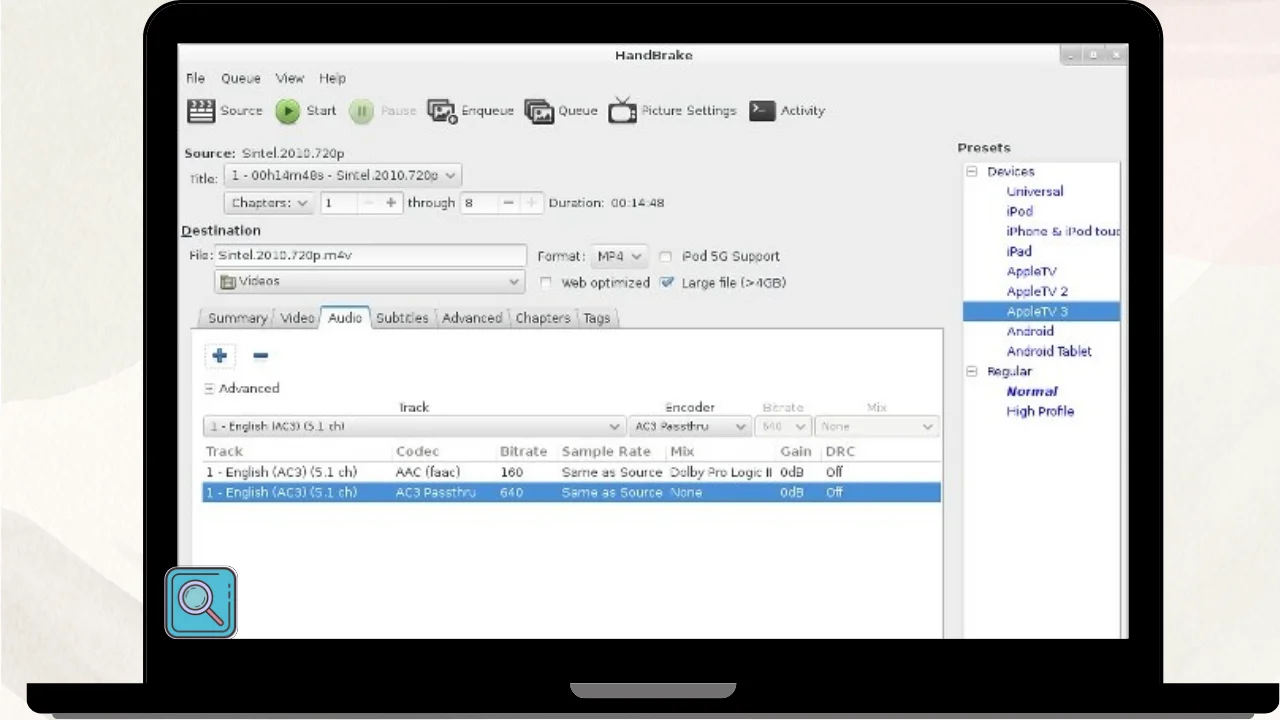Toggle the Web optimized checkbox
This screenshot has height=720, width=1280.
(x=546, y=283)
